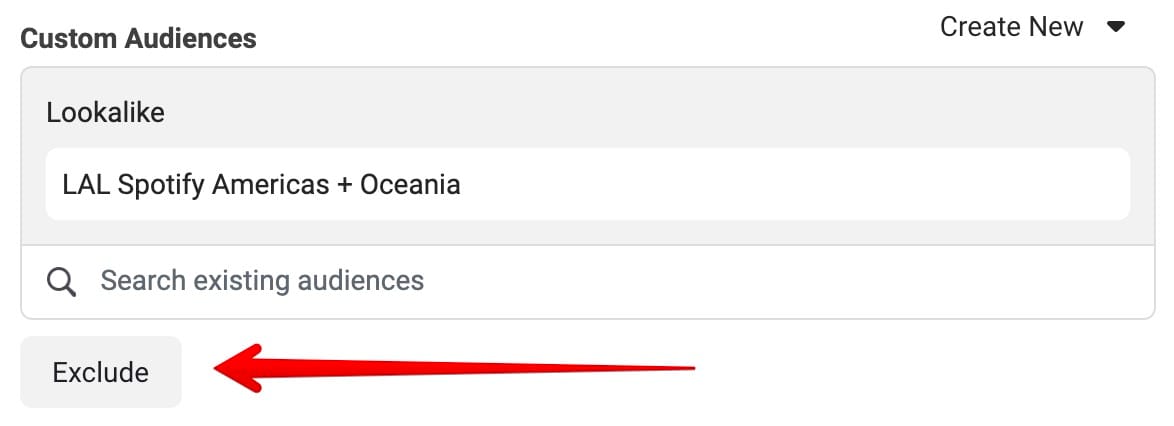Image resolution: width=1174 pixels, height=426 pixels.
Task: Open the Create New dropdown
Action: (1032, 27)
